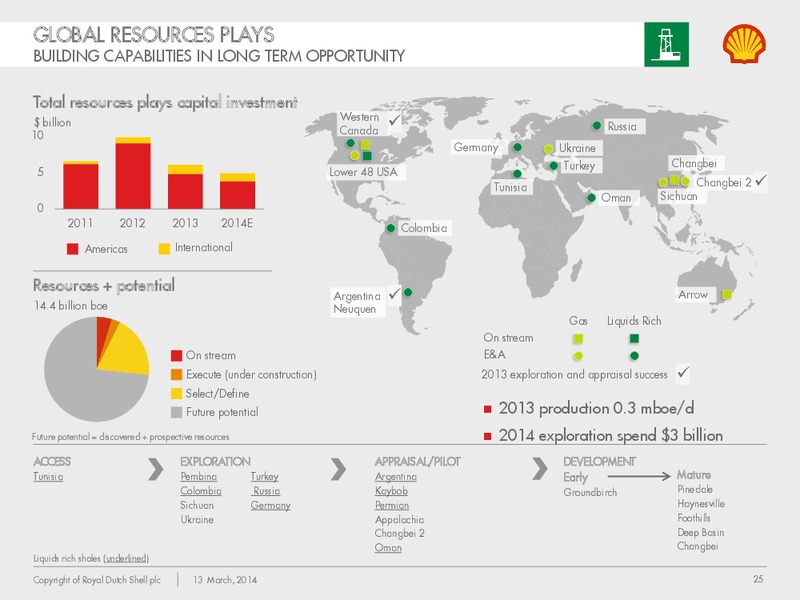Click Appalachia under Appraisal/Pilot
Viewport: 800px width, 600px height.
[399, 519]
